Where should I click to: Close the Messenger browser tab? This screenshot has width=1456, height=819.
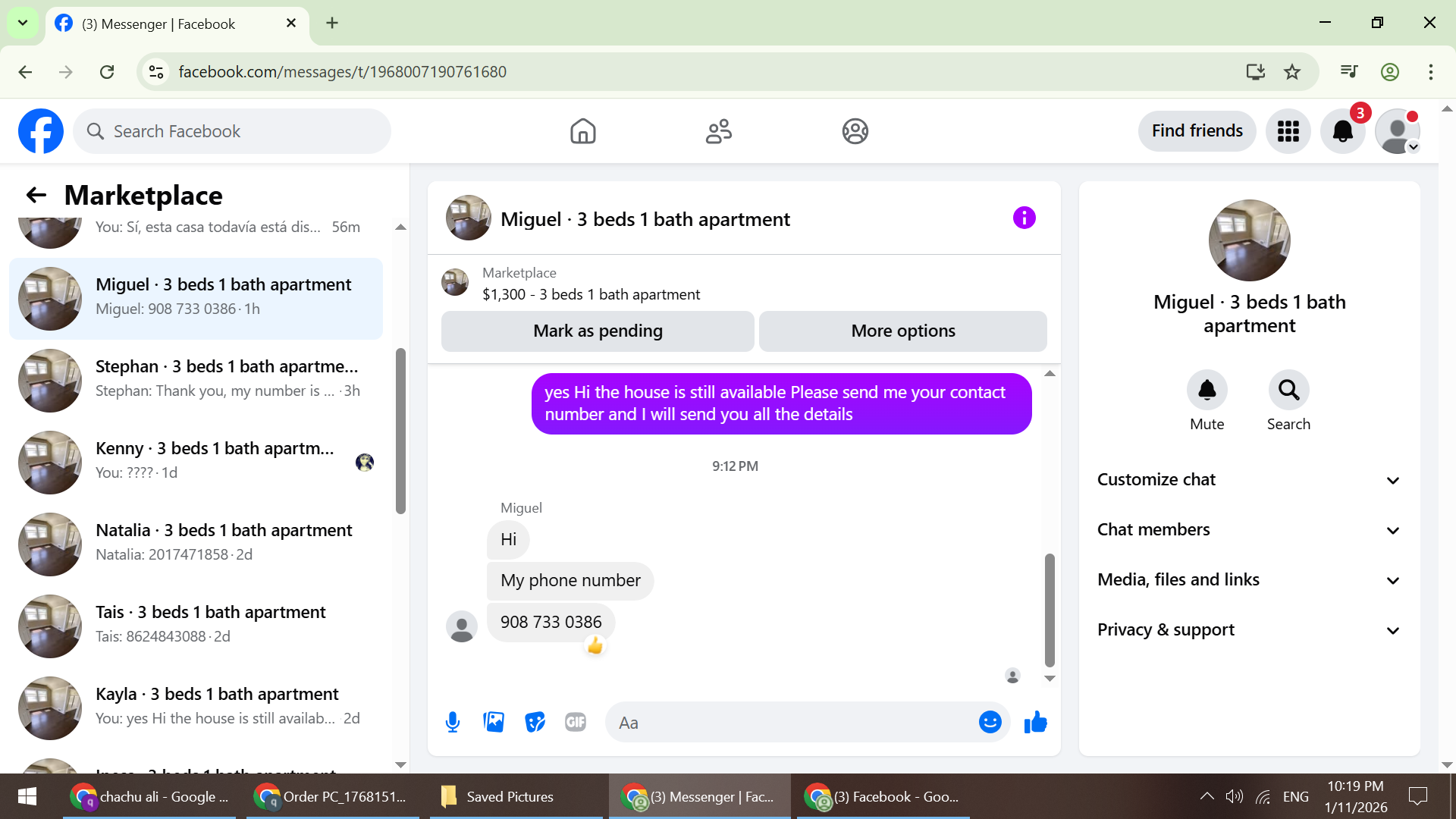tap(291, 24)
